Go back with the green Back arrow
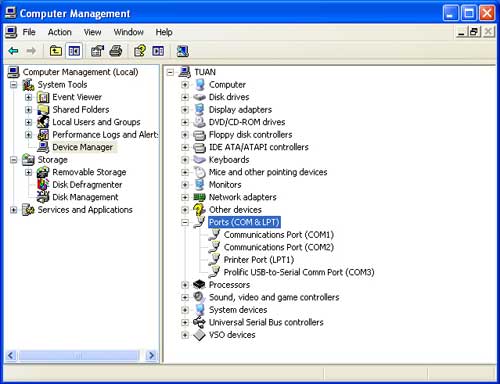500x384 pixels. pos(14,51)
